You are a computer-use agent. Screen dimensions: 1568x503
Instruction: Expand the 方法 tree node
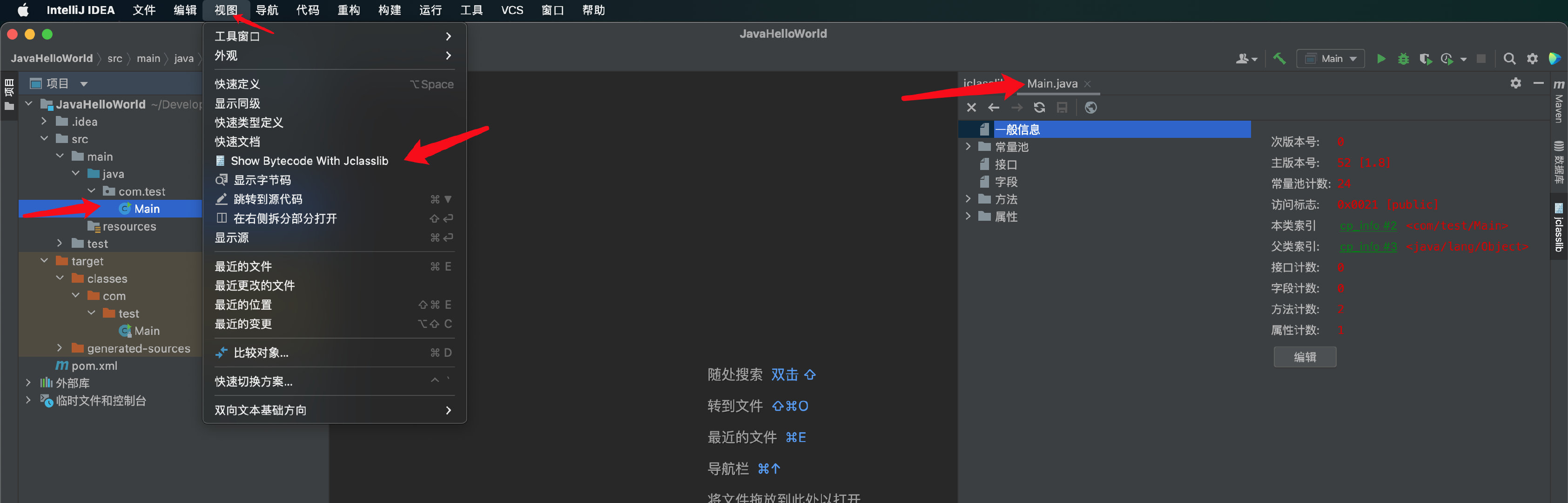(968, 199)
